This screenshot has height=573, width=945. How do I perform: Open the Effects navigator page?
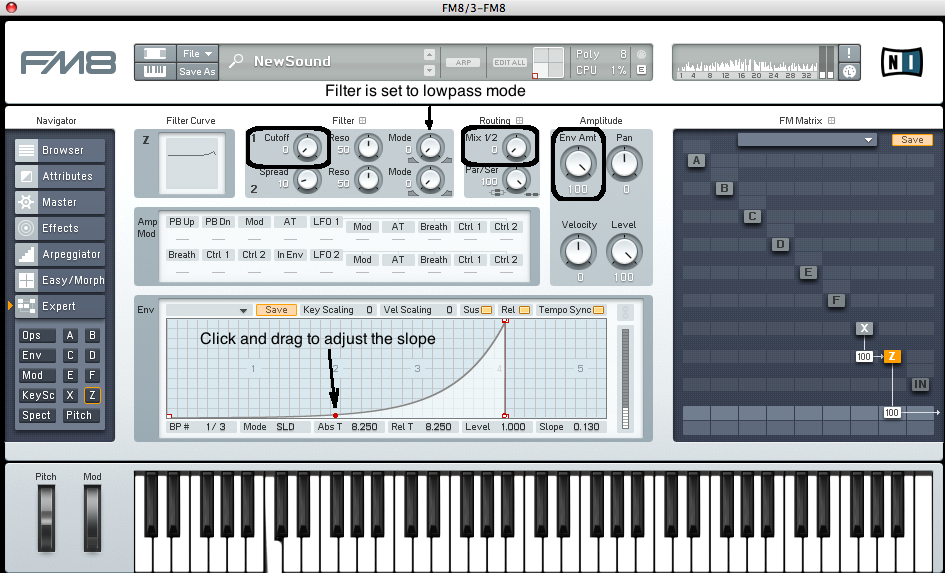coord(60,228)
